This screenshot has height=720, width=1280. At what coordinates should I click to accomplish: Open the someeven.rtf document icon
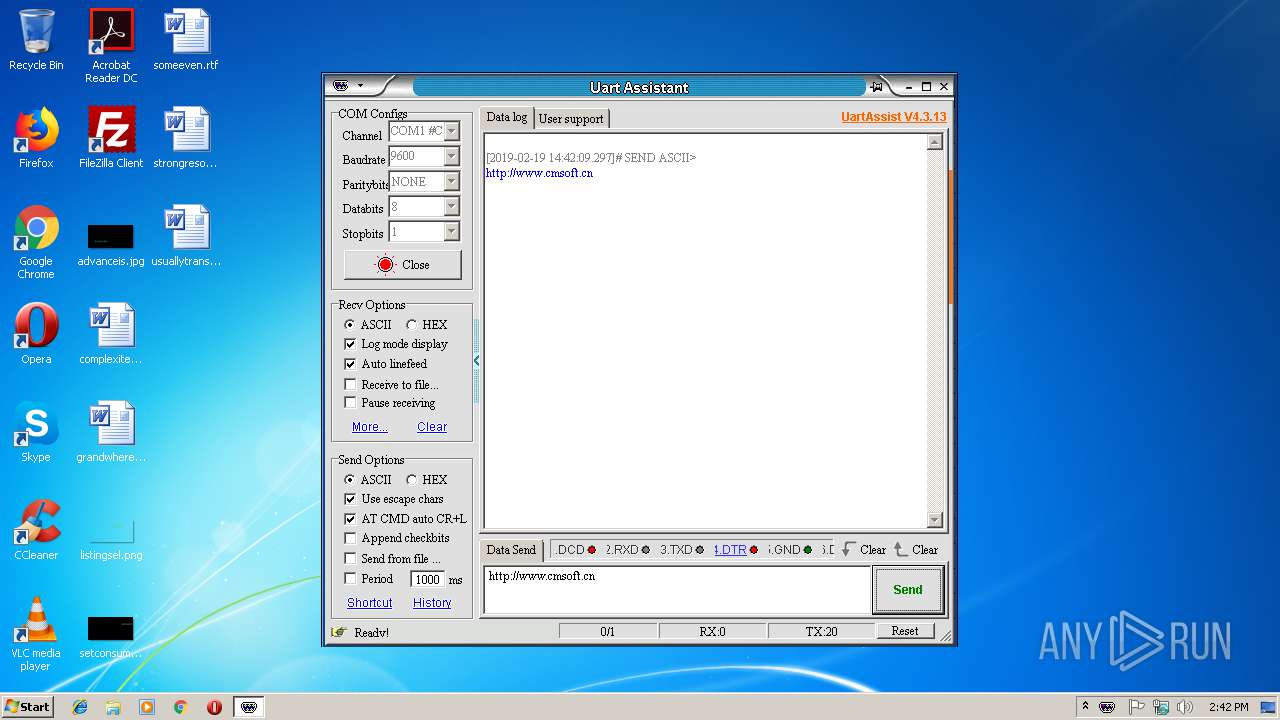click(x=186, y=40)
